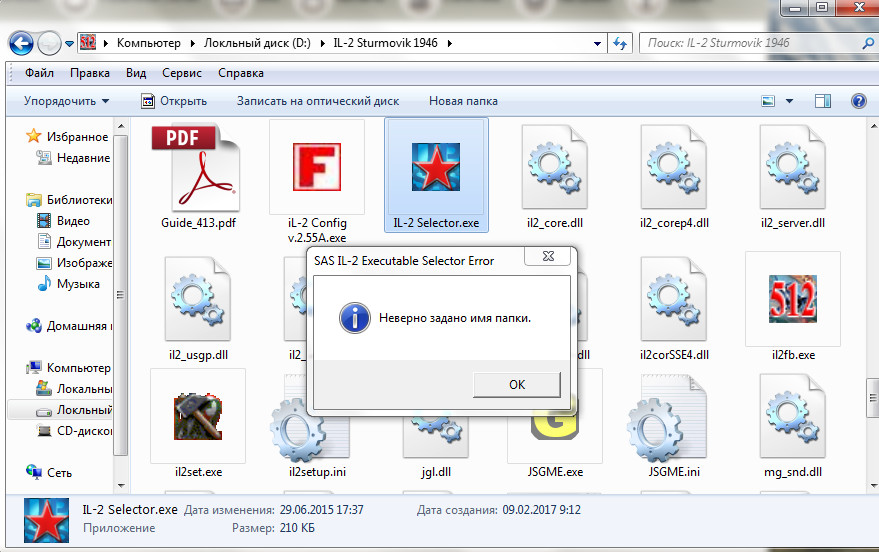Click the Открыть toolbar button
The image size is (879, 552).
174,101
